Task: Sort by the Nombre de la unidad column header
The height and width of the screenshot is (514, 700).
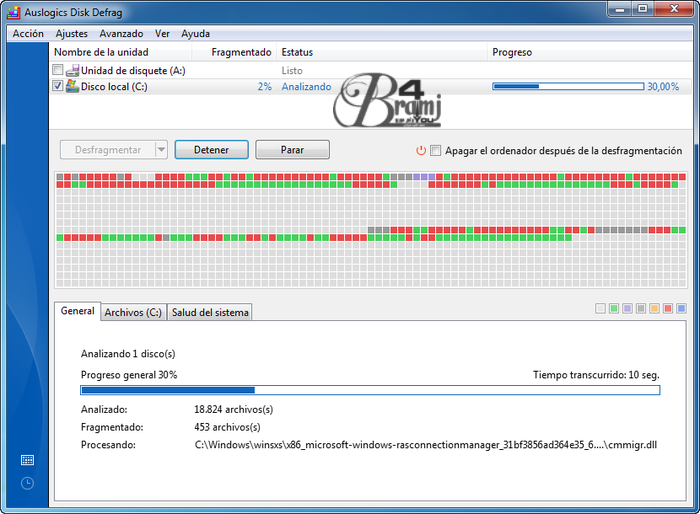Action: tap(121, 52)
